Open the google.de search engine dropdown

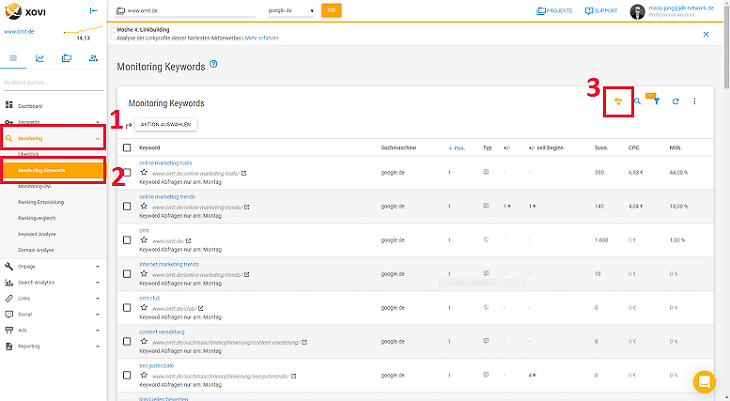(x=291, y=10)
